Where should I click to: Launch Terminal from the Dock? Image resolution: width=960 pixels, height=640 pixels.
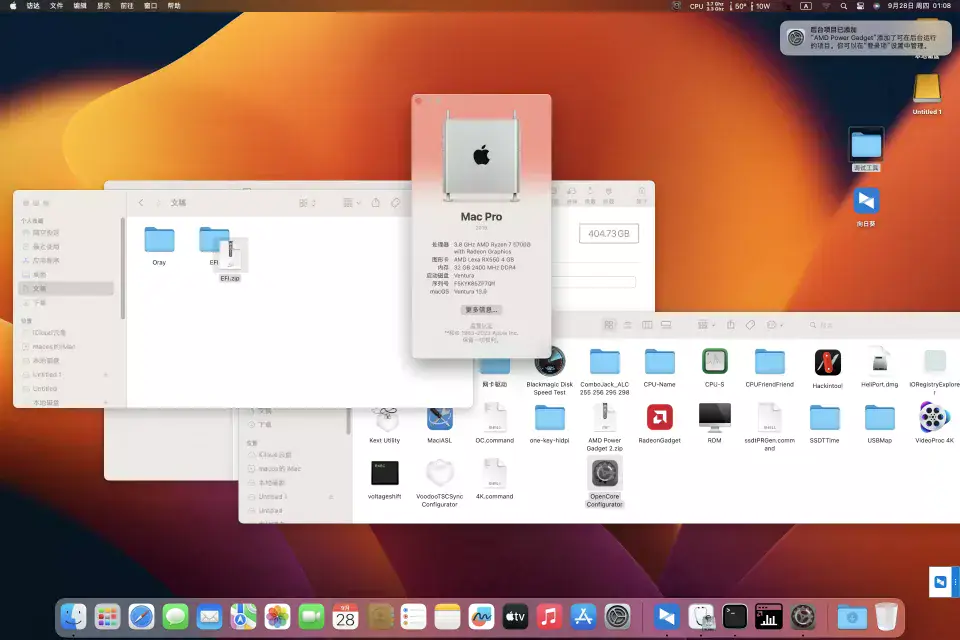[x=734, y=617]
